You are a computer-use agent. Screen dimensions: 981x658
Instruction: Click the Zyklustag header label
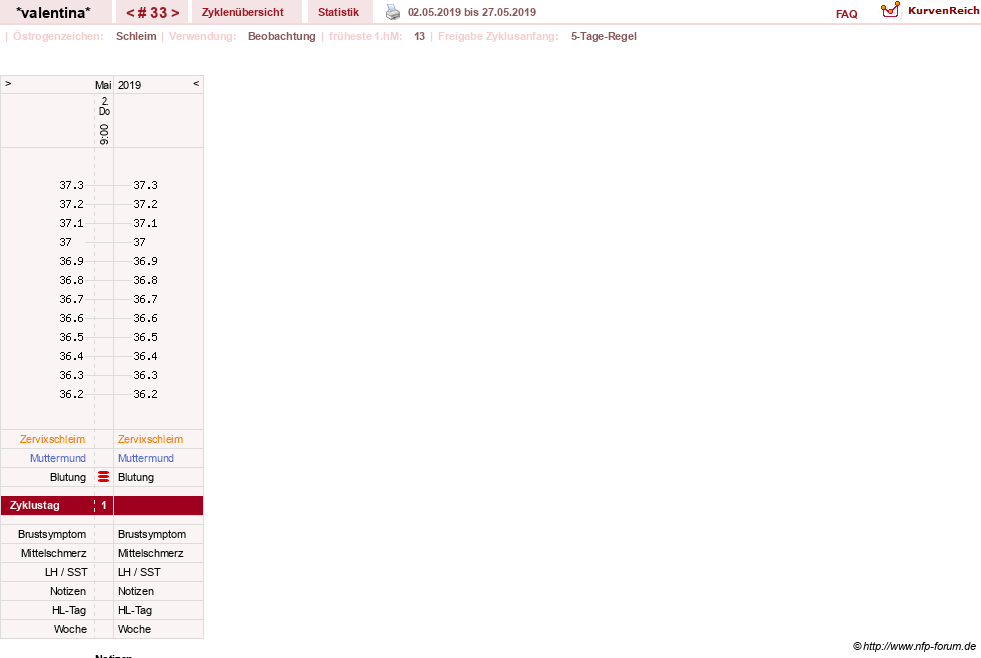[34, 505]
